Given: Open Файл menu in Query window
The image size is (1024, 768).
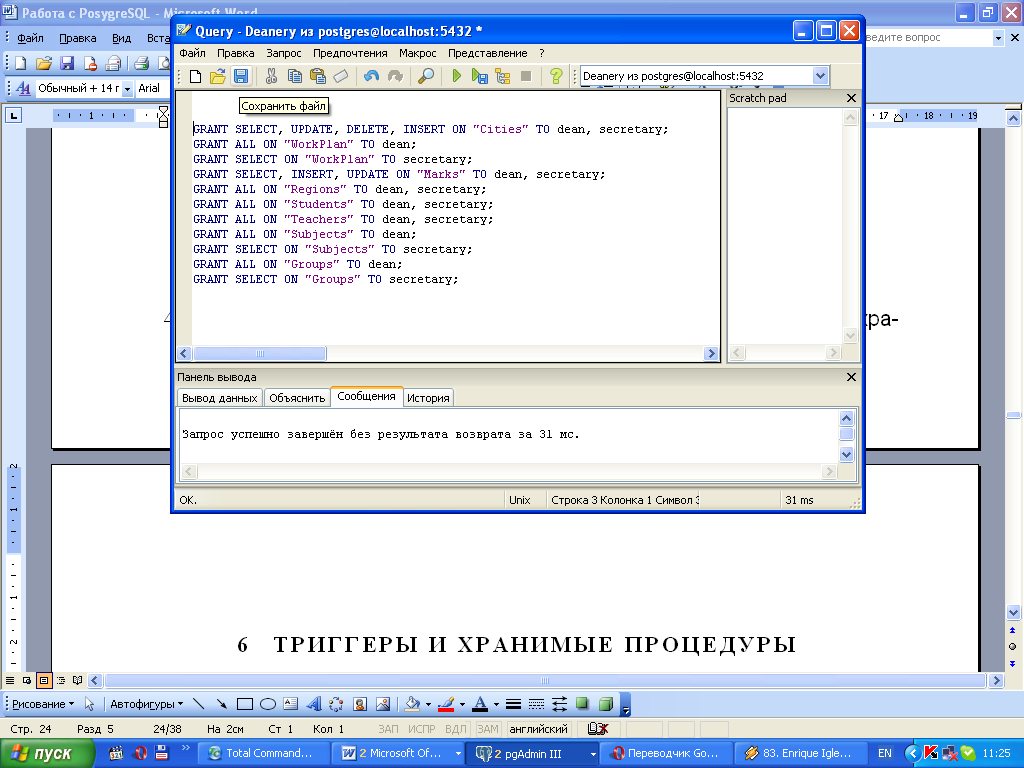Looking at the screenshot, I should pos(193,53).
